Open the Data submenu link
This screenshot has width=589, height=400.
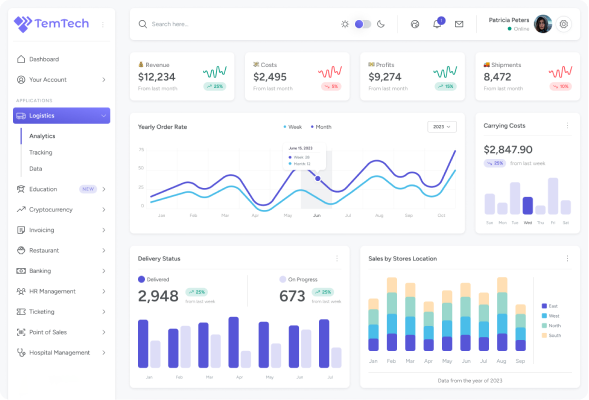36,169
